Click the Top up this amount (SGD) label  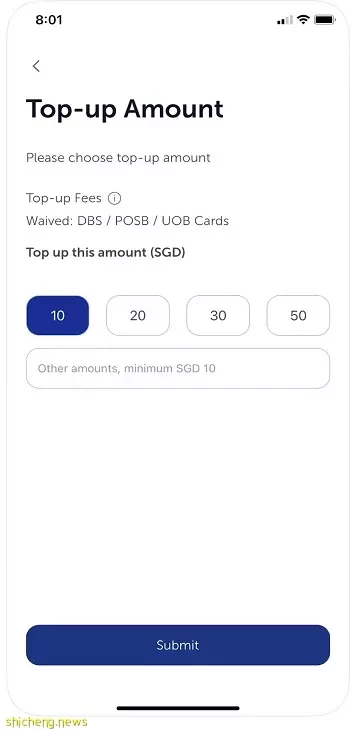tap(106, 252)
